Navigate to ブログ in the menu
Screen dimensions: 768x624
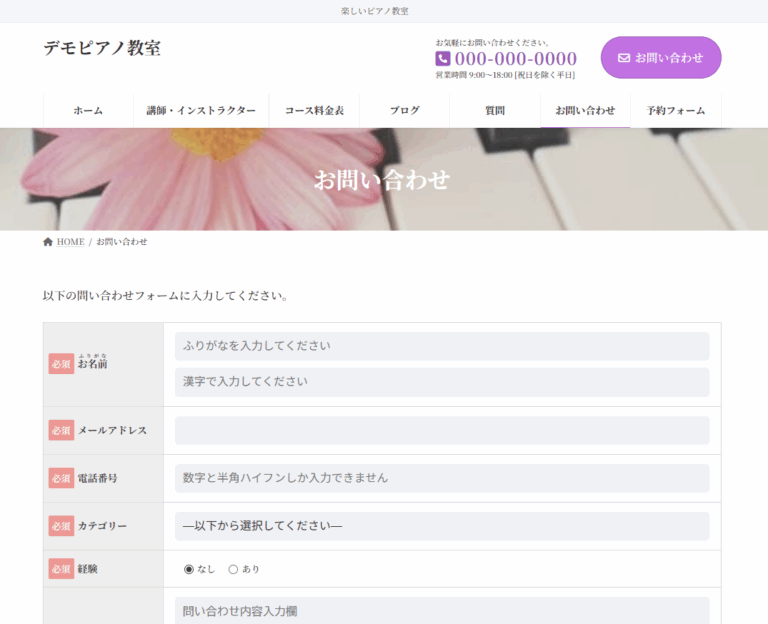[x=404, y=111]
